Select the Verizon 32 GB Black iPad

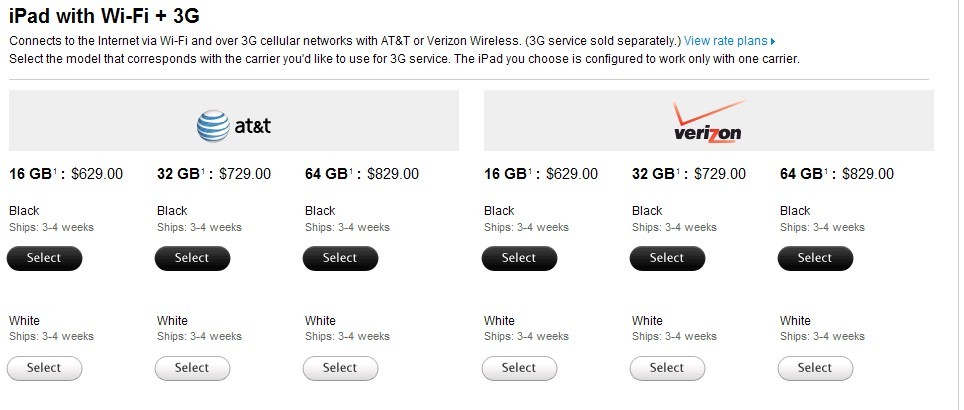coord(667,258)
